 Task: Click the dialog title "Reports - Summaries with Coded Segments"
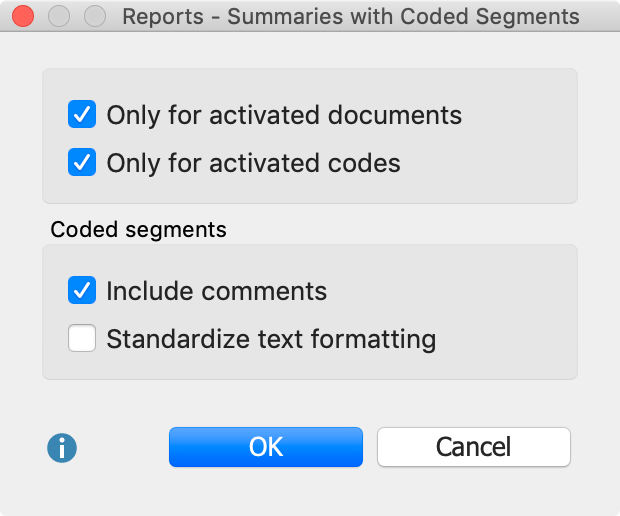pos(350,16)
